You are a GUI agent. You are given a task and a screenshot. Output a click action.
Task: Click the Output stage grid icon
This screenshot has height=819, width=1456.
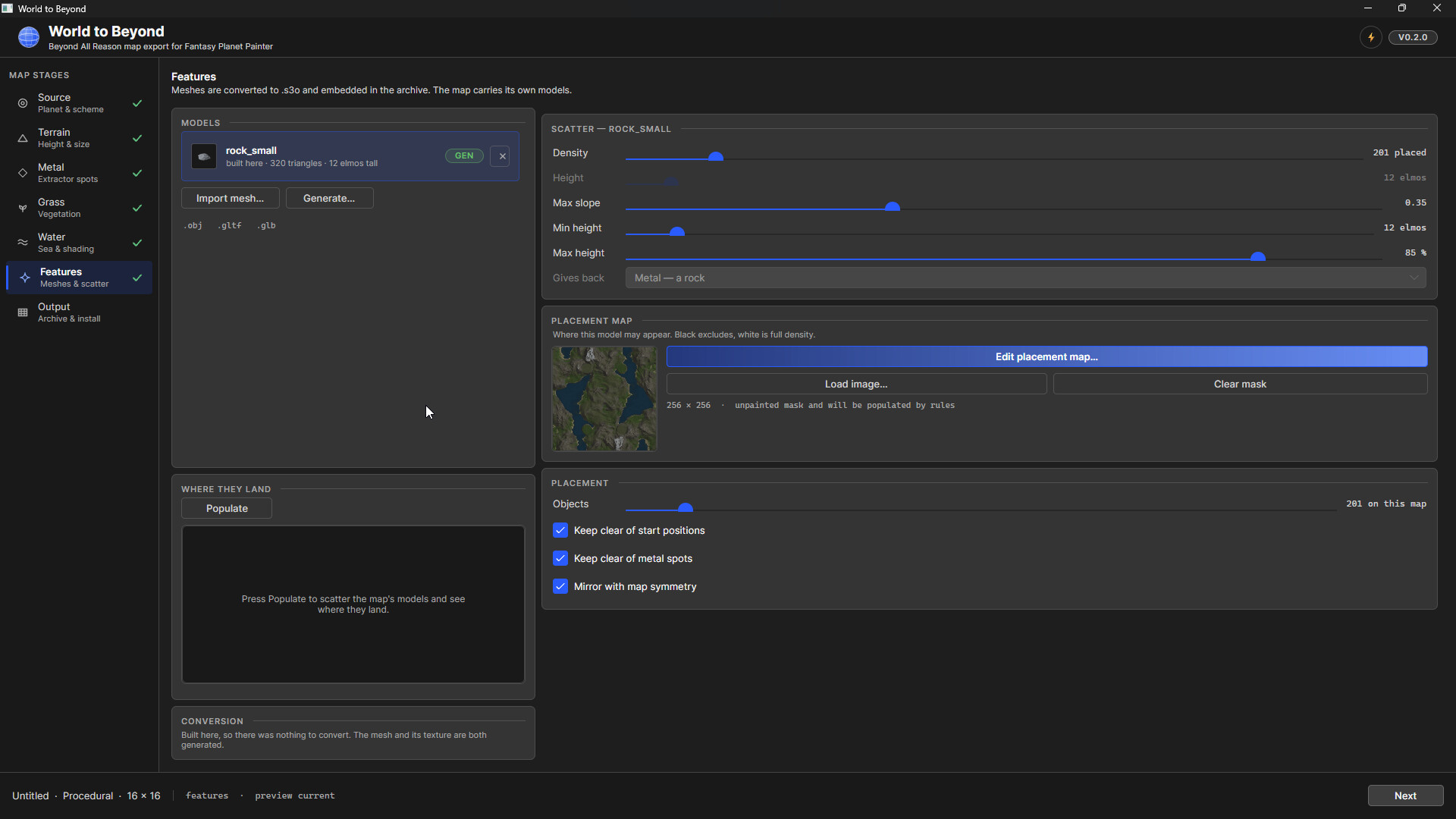(x=23, y=312)
